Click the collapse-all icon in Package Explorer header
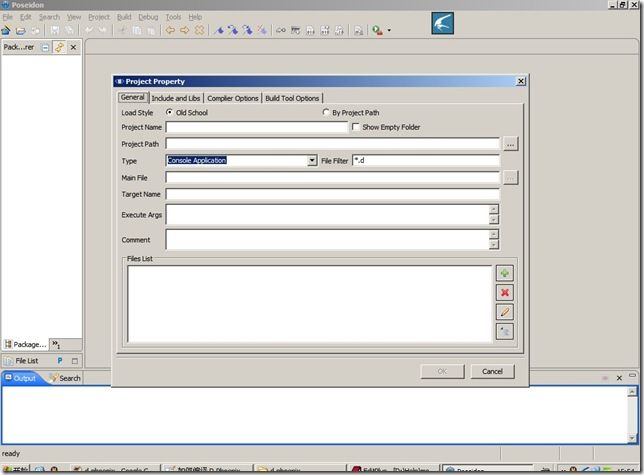 click(x=45, y=48)
